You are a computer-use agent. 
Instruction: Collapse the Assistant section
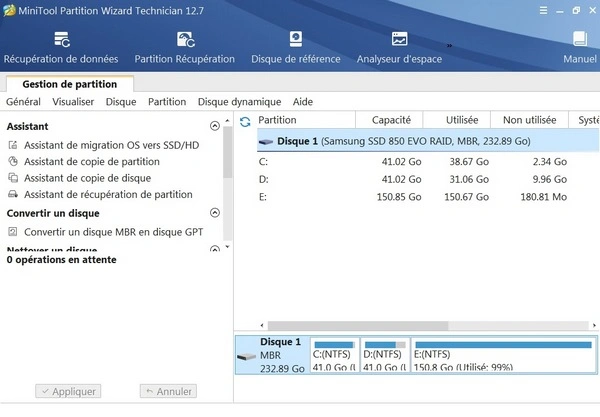click(x=215, y=127)
